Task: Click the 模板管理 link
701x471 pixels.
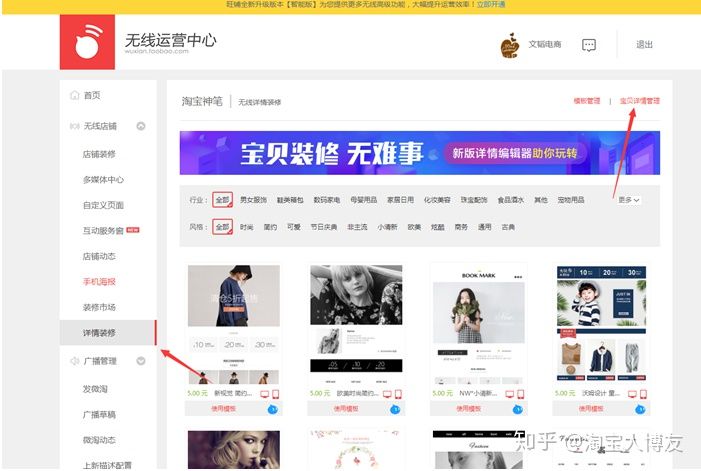Action: pos(587,101)
